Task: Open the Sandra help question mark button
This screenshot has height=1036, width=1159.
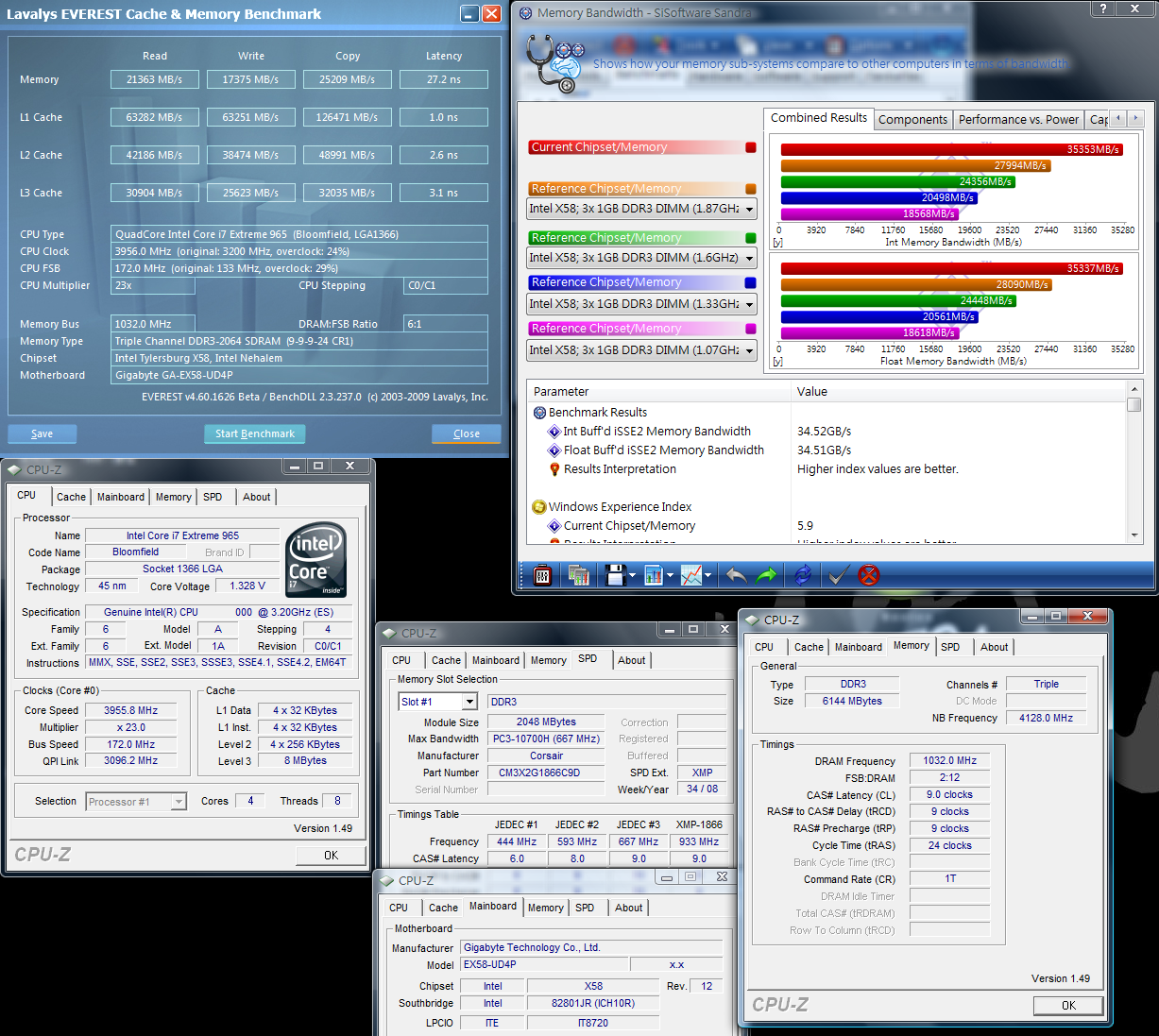Action: click(1102, 8)
